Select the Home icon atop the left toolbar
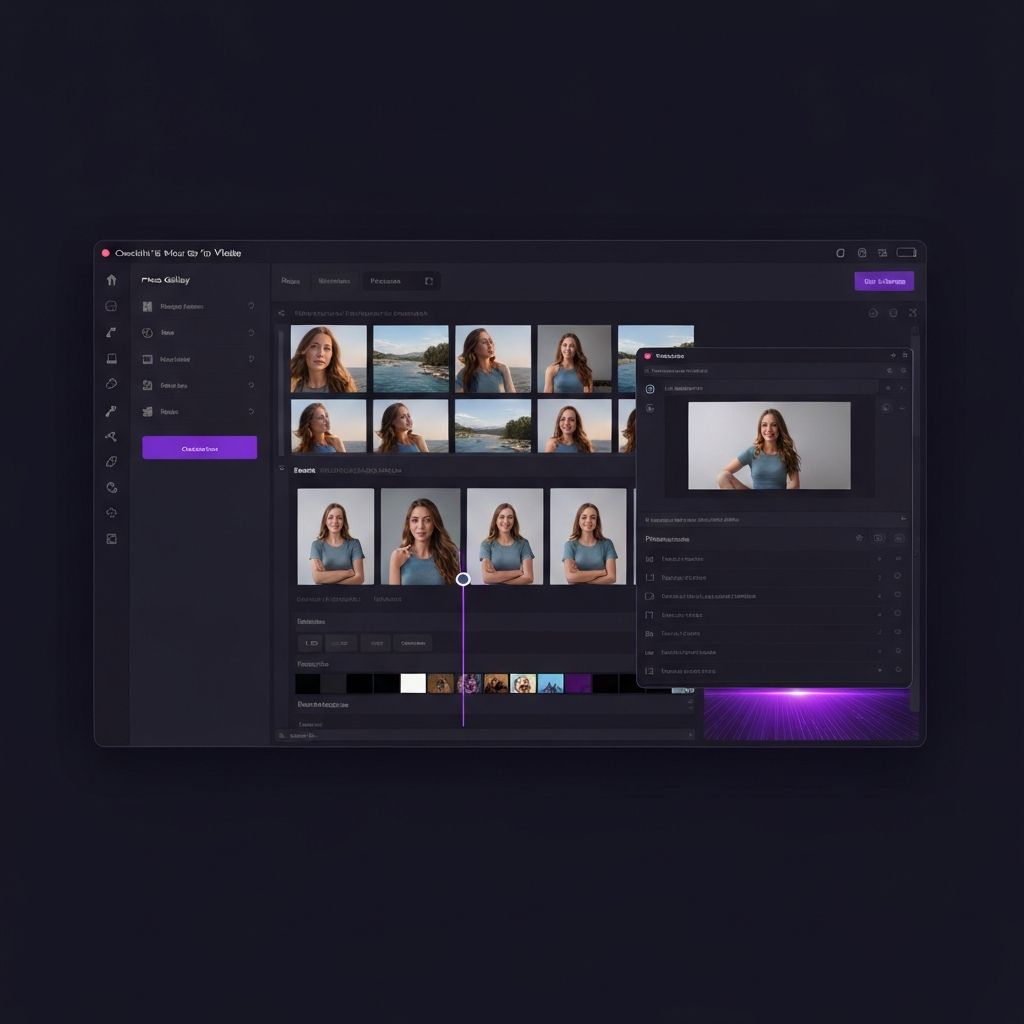This screenshot has height=1024, width=1024. (112, 280)
